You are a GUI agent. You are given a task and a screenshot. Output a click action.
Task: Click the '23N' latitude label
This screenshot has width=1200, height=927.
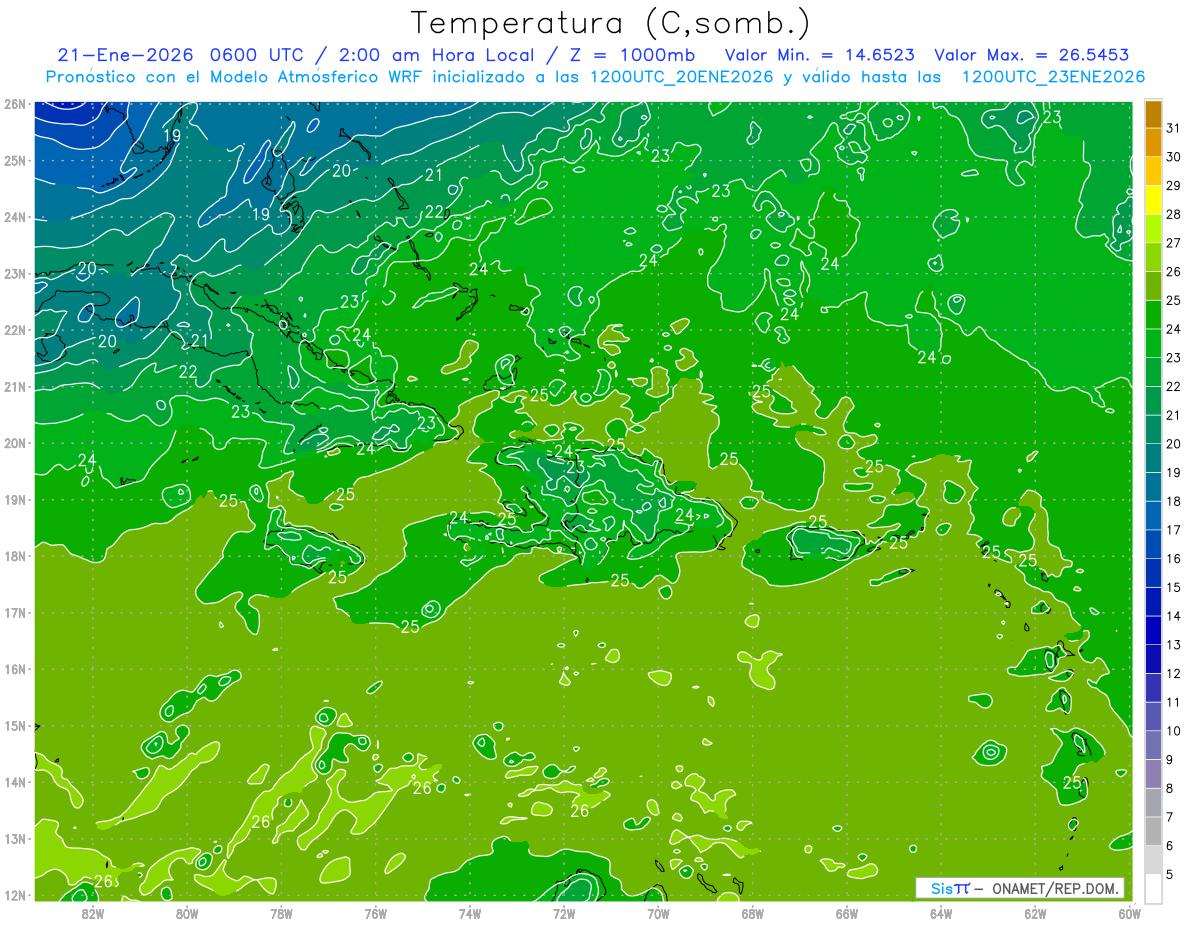pos(14,274)
